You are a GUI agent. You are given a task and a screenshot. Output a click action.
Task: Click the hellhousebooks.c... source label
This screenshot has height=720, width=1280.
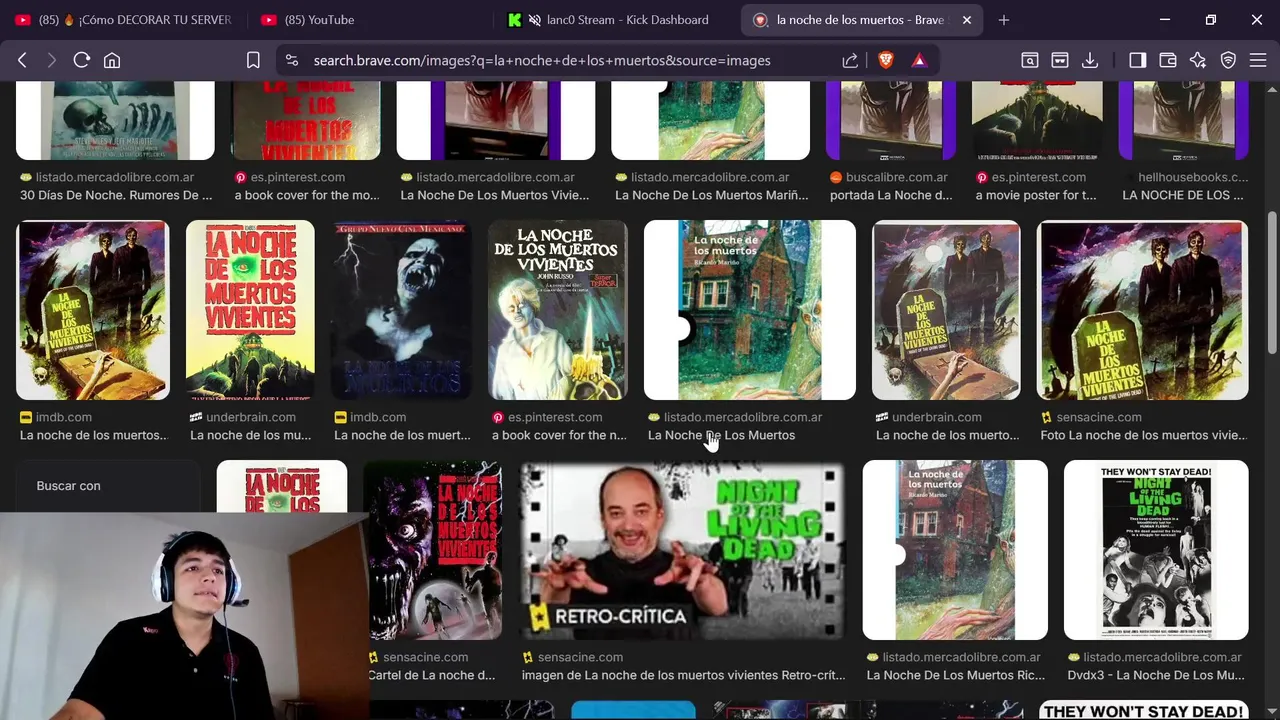[x=1193, y=177]
